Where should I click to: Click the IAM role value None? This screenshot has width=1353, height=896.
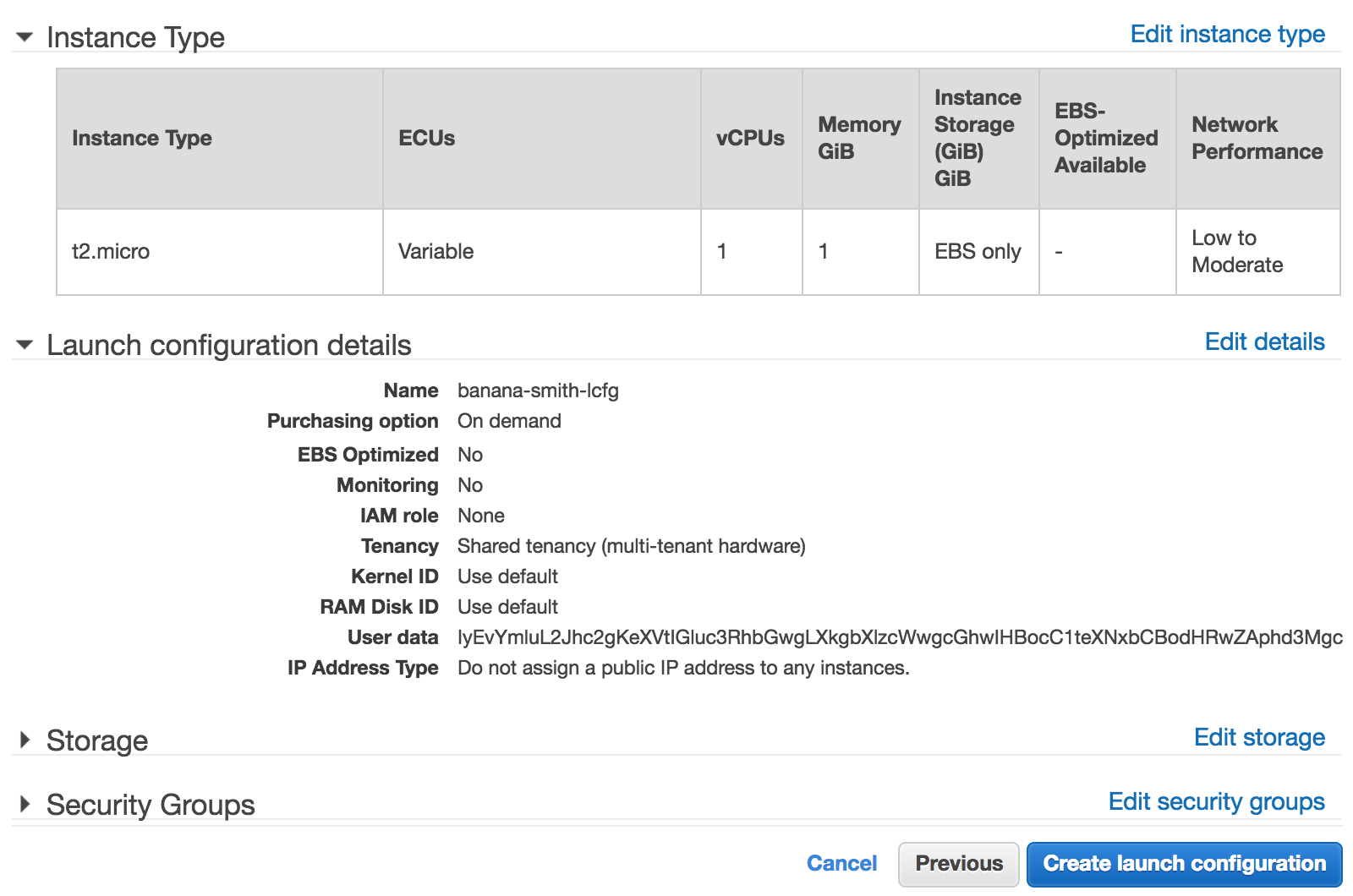pyautogui.click(x=481, y=516)
